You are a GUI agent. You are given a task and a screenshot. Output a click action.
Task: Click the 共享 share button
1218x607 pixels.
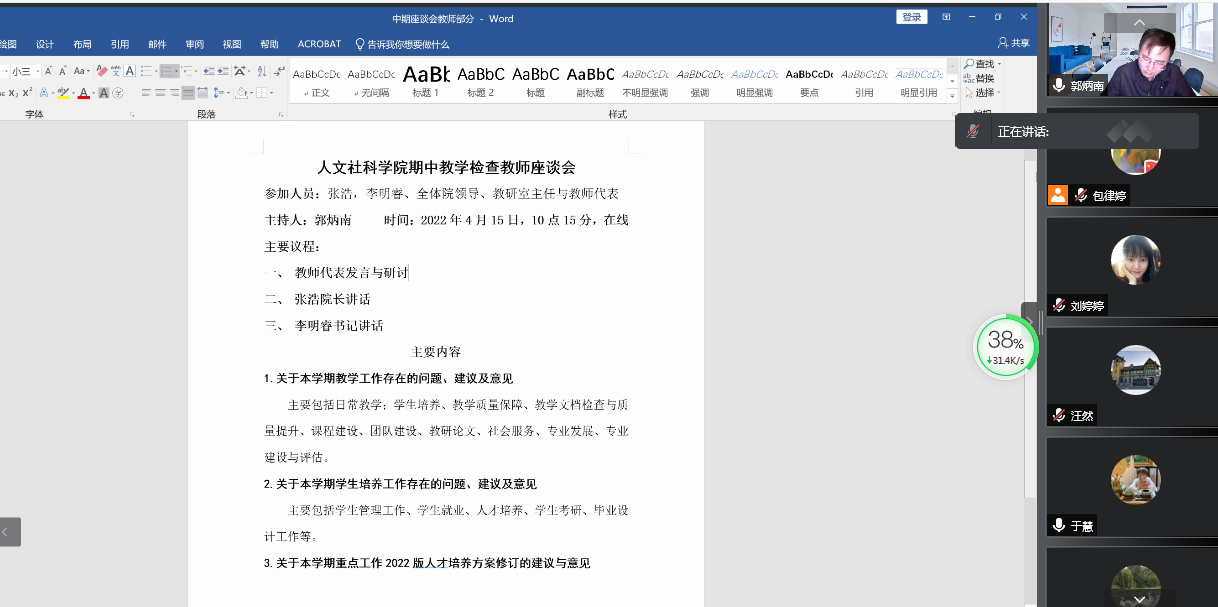1013,44
